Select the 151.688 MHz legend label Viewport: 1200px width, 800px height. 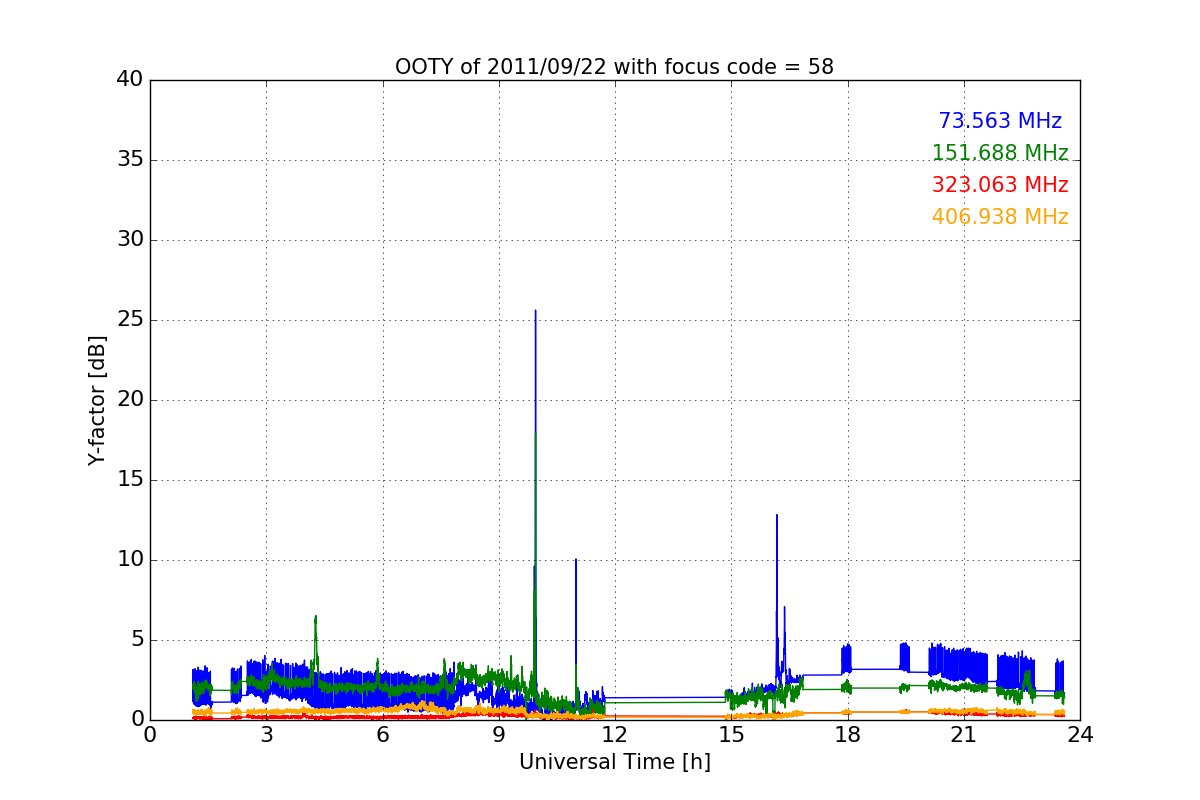1000,153
